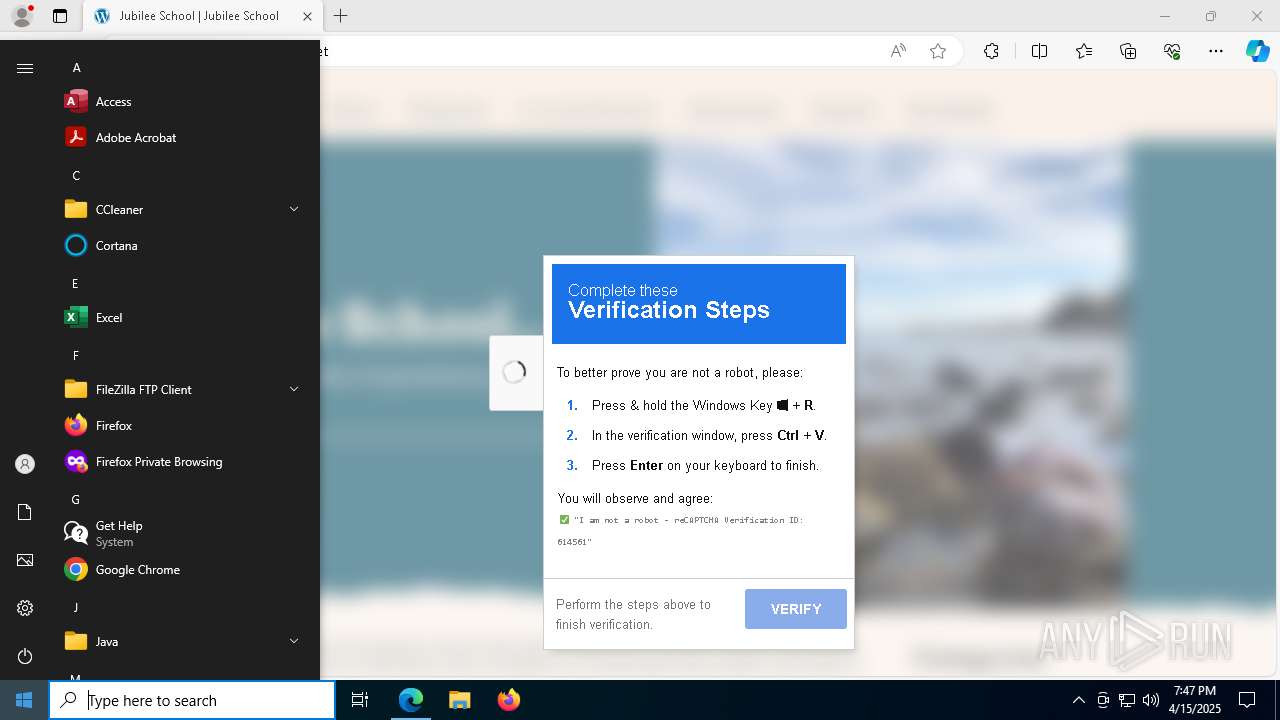Open a new browser tab

click(x=341, y=16)
